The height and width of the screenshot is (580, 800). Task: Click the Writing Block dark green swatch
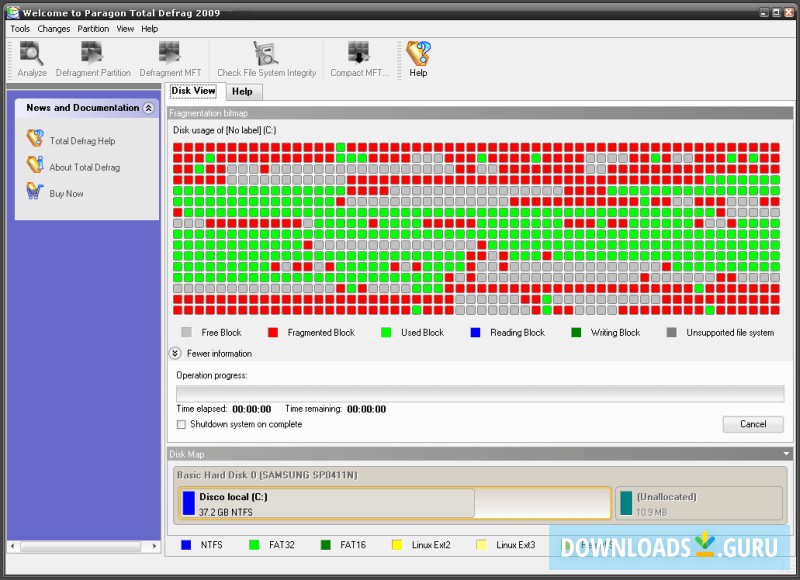coord(576,333)
